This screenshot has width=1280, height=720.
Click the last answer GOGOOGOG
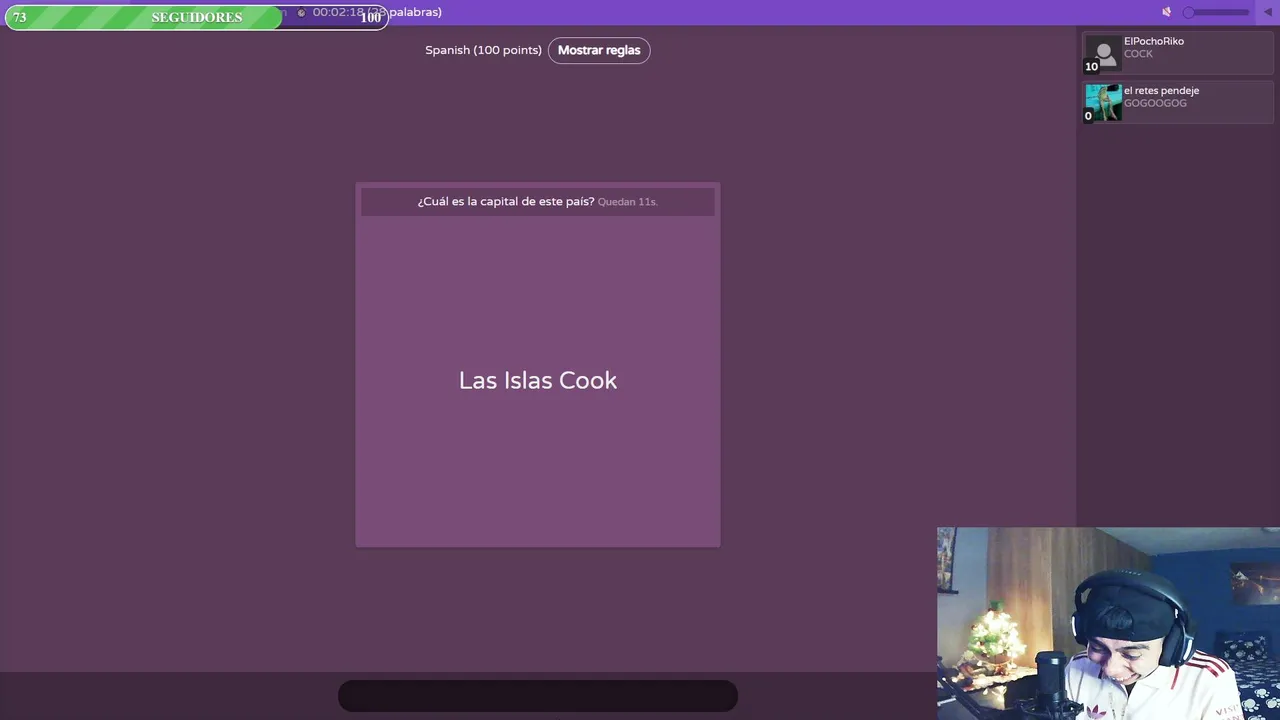tap(1155, 104)
